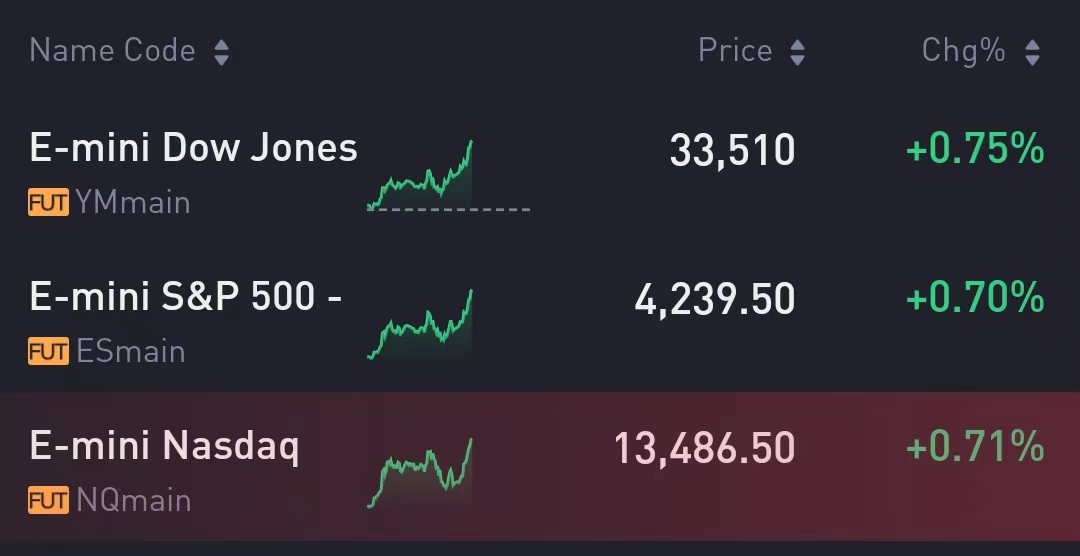Click the FUT badge next to YMmain
This screenshot has width=1080, height=556.
[48, 203]
